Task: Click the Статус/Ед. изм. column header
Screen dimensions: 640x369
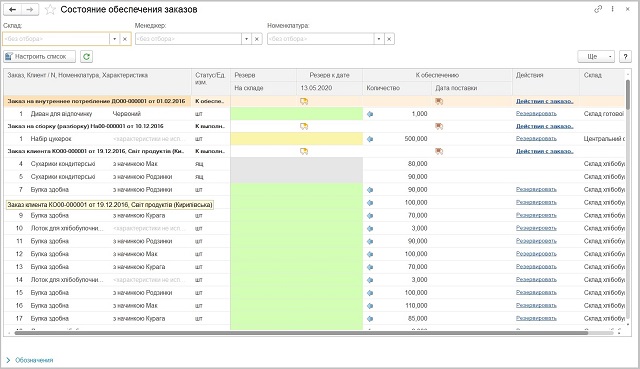Action: point(211,82)
